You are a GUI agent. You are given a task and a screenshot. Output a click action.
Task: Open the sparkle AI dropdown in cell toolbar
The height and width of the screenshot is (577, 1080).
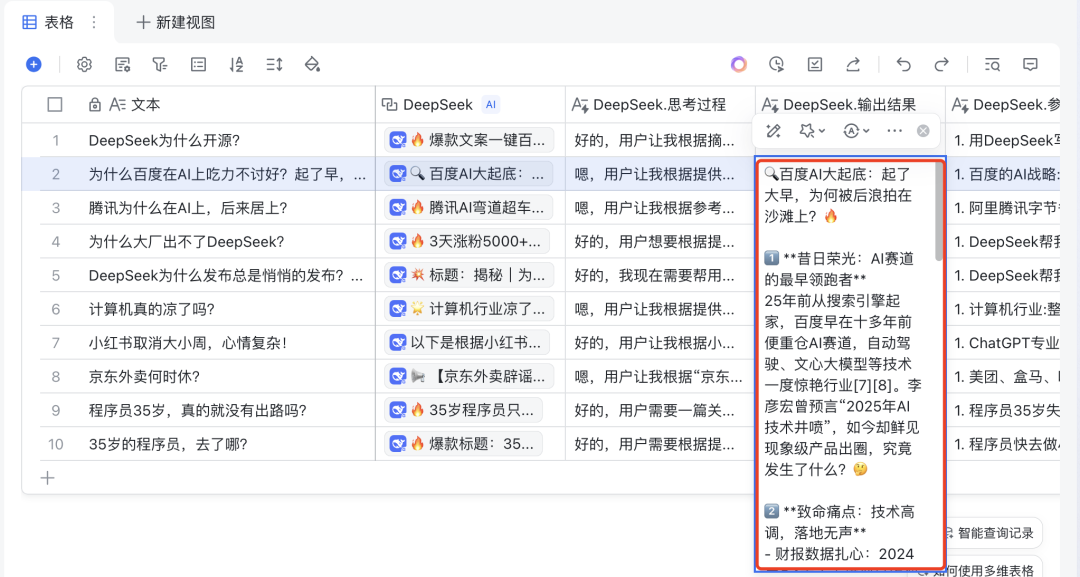pos(811,131)
